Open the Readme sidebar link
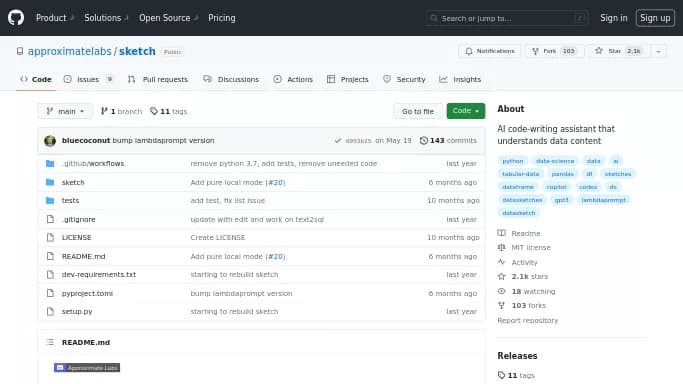 (519, 233)
